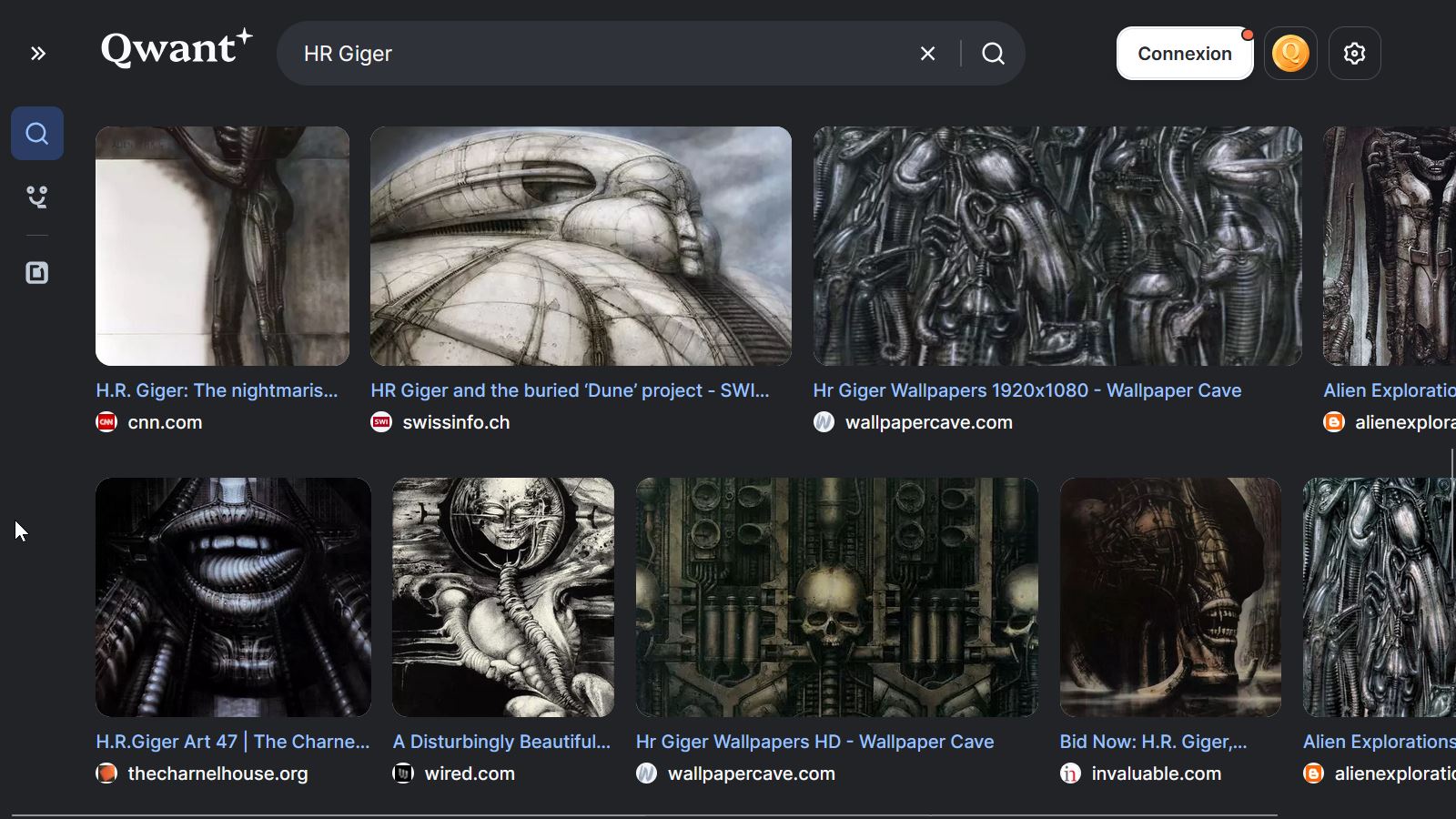This screenshot has width=1456, height=819.
Task: Select the search icon in sidebar
Action: coord(37,134)
